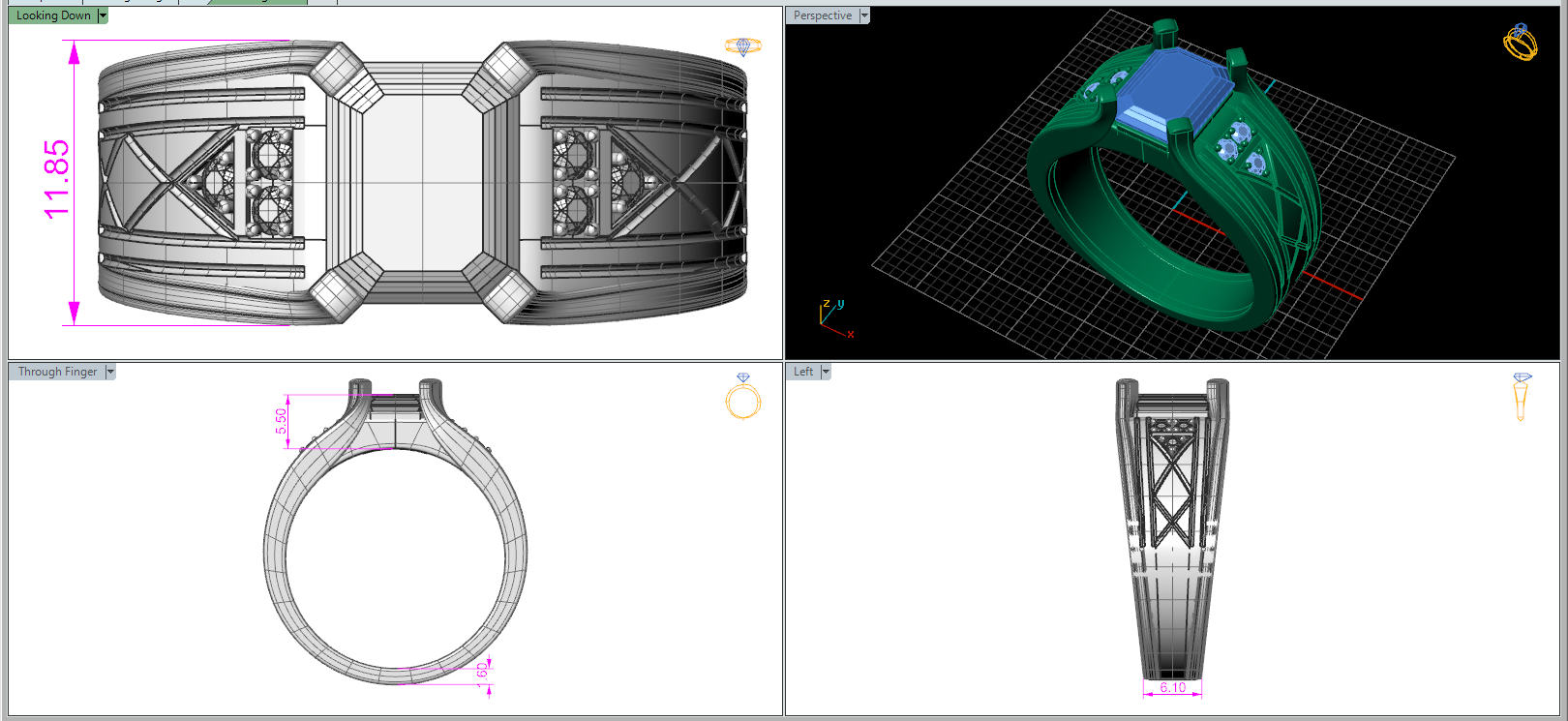Select the 11.85 dimension text
The image size is (1568, 721).
tap(56, 179)
